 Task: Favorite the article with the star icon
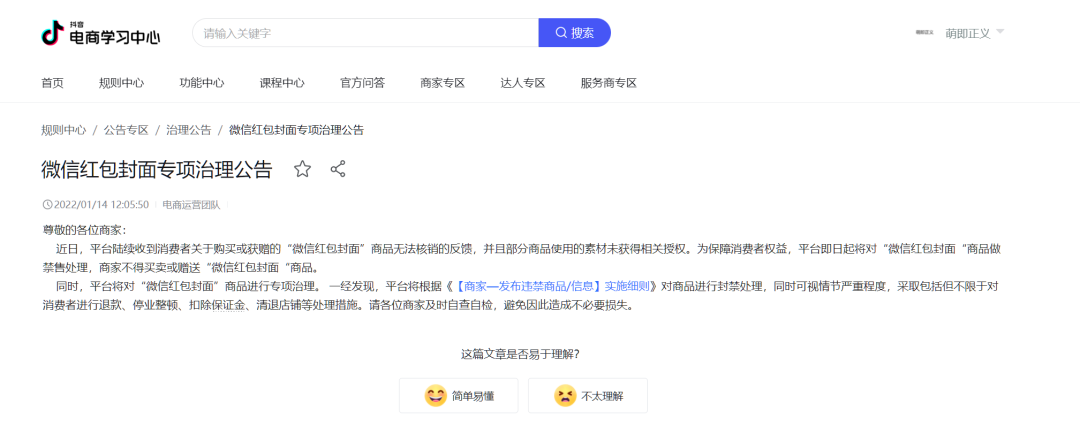(302, 169)
